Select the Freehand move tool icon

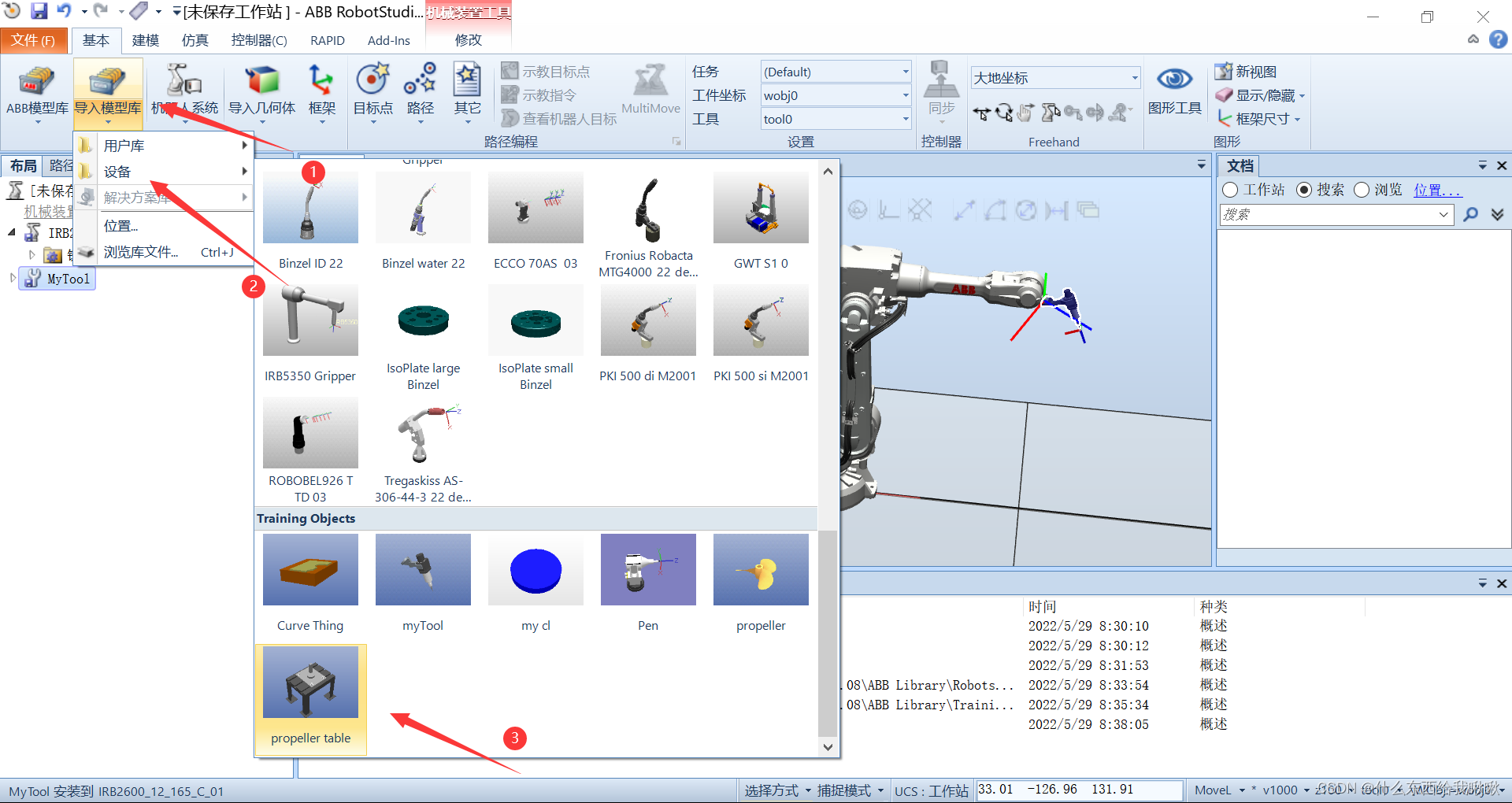pyautogui.click(x=980, y=113)
